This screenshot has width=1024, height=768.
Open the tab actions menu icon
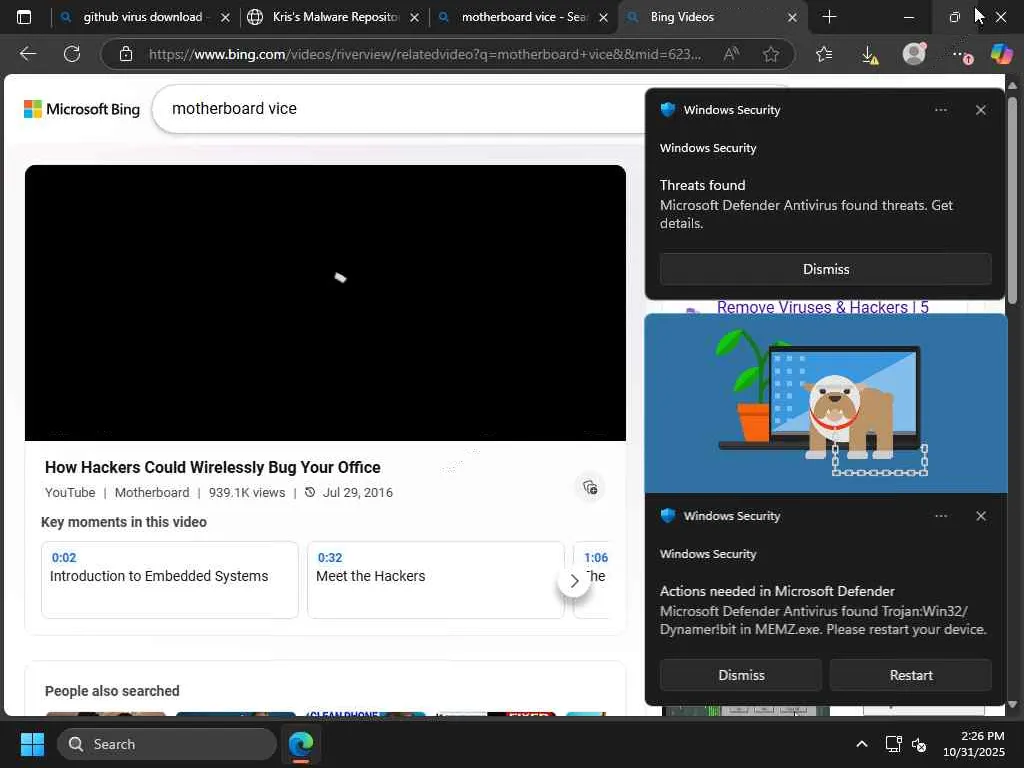pos(24,17)
